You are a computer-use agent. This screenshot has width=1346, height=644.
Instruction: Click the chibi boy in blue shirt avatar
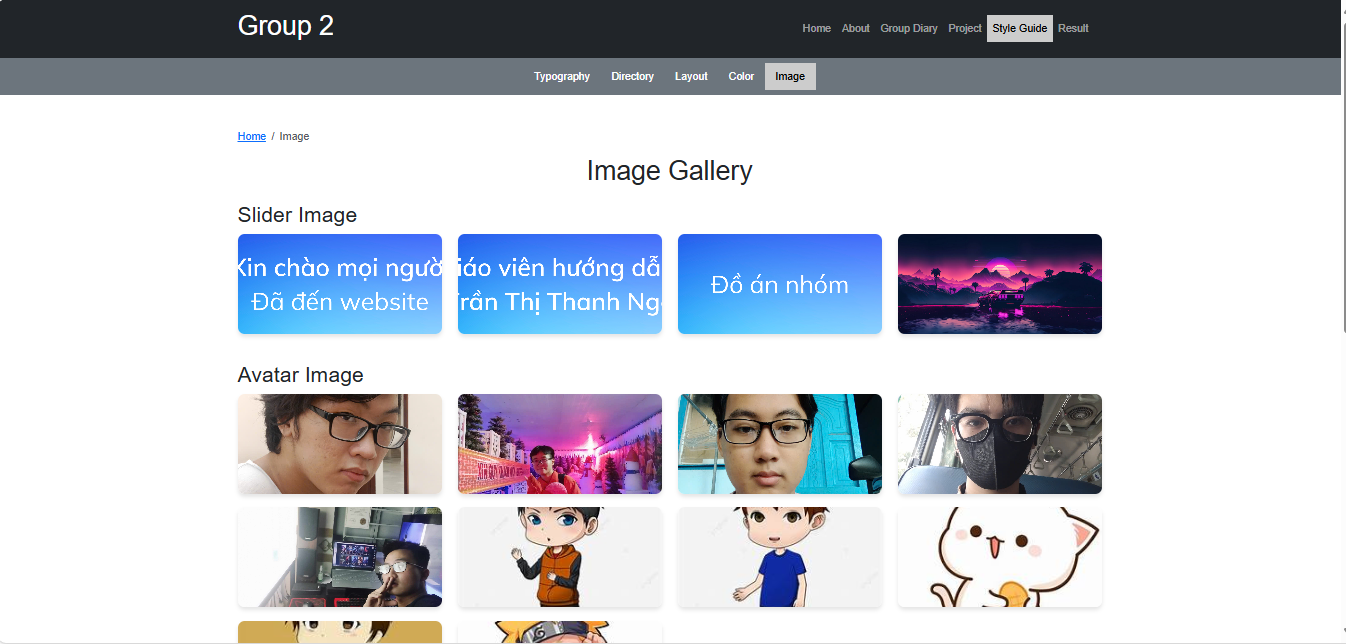point(779,557)
